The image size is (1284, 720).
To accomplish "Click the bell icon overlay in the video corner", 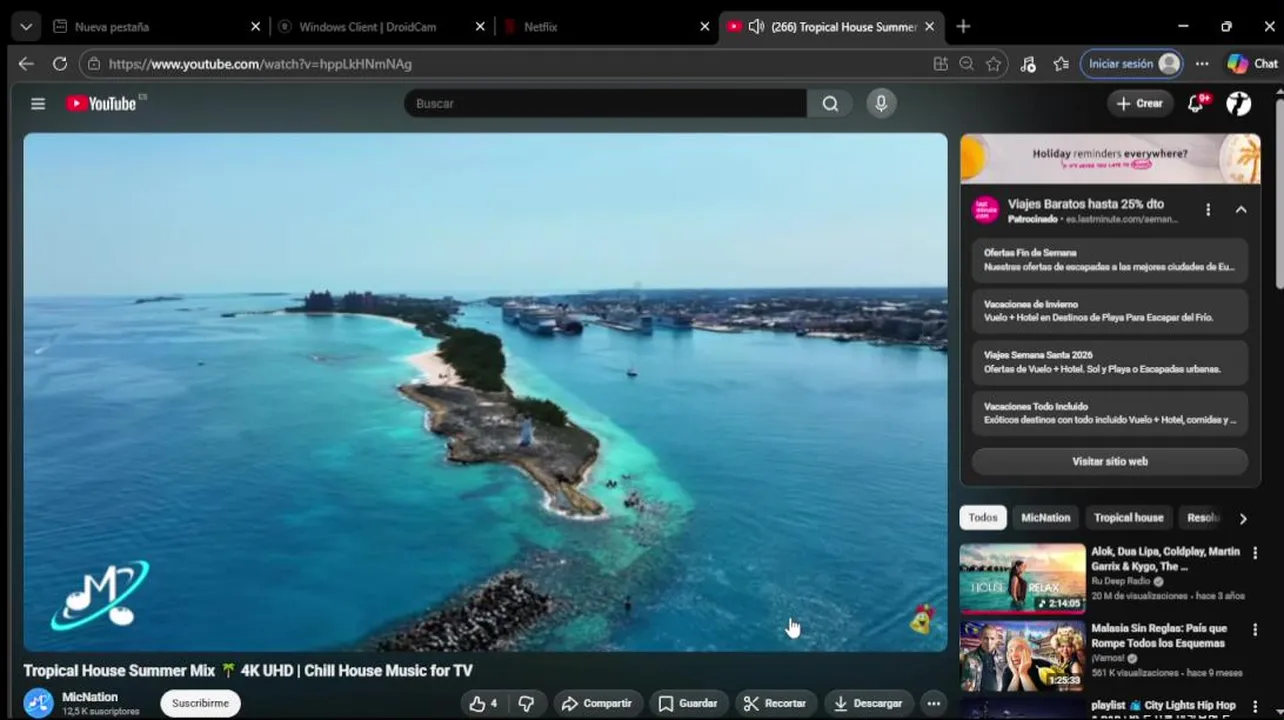I will pyautogui.click(x=922, y=620).
